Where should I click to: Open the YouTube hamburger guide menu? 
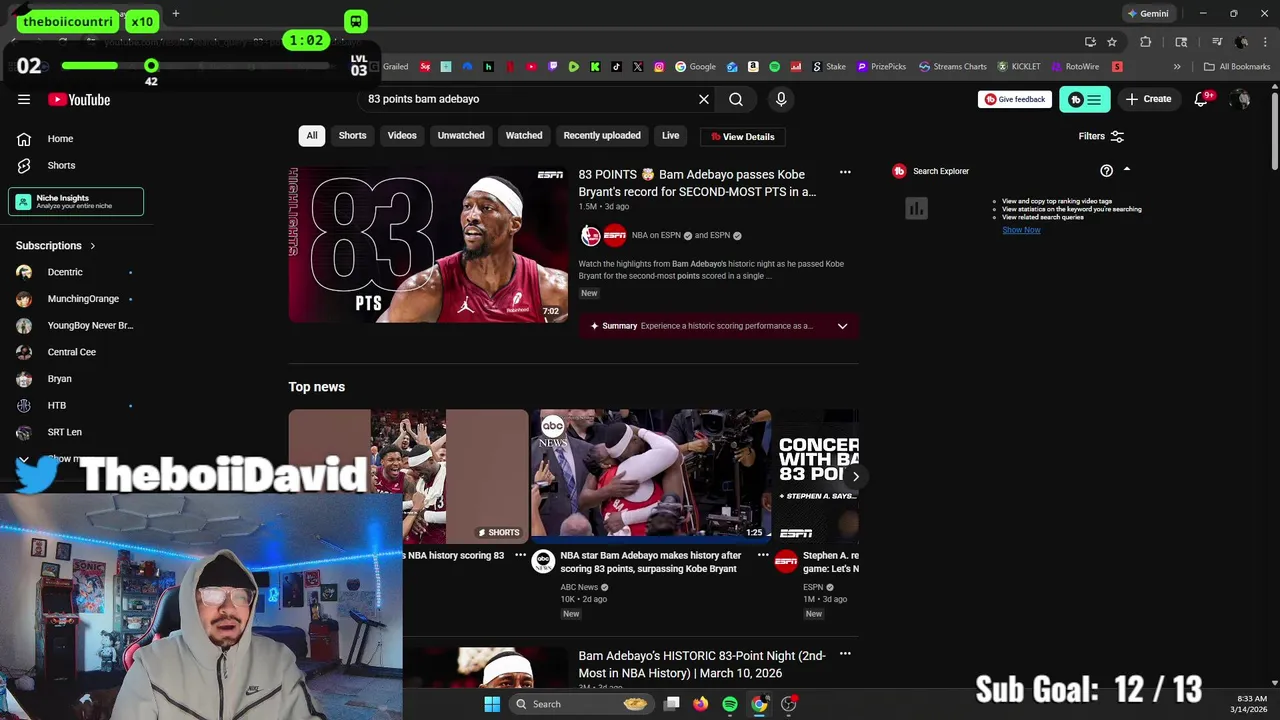coord(24,99)
